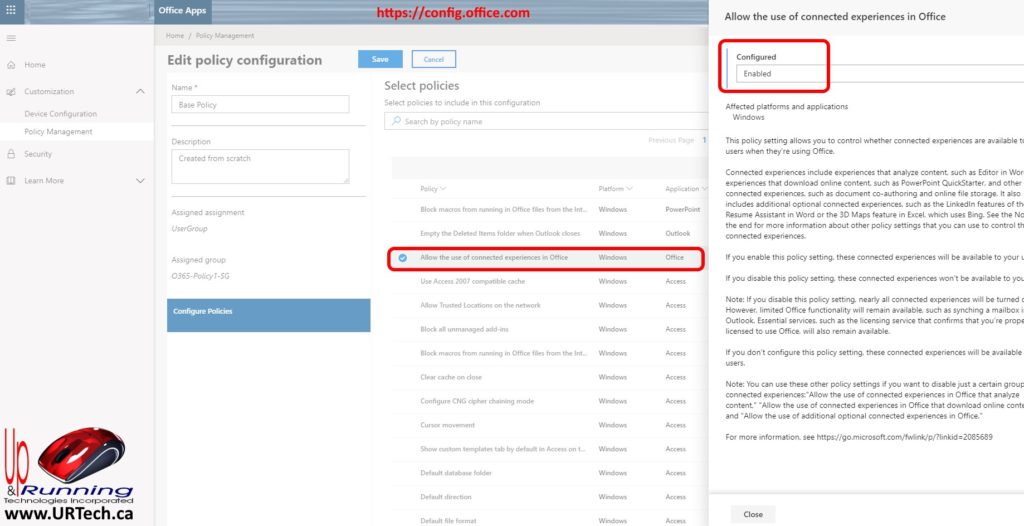Click the hamburger navigation menu icon
Viewport: 1024px width, 526px height.
[11, 38]
